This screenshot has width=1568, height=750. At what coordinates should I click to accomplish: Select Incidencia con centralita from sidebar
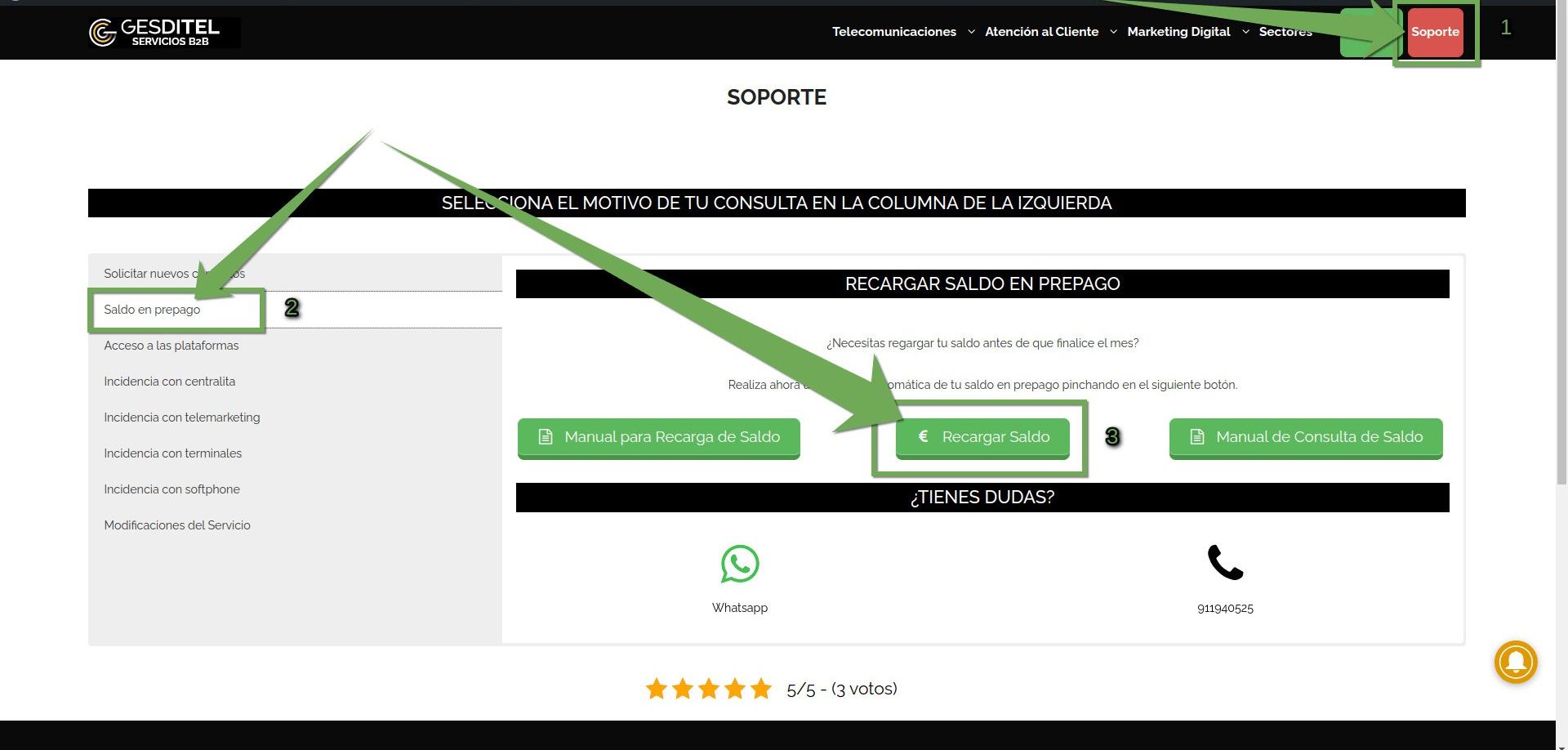point(170,382)
